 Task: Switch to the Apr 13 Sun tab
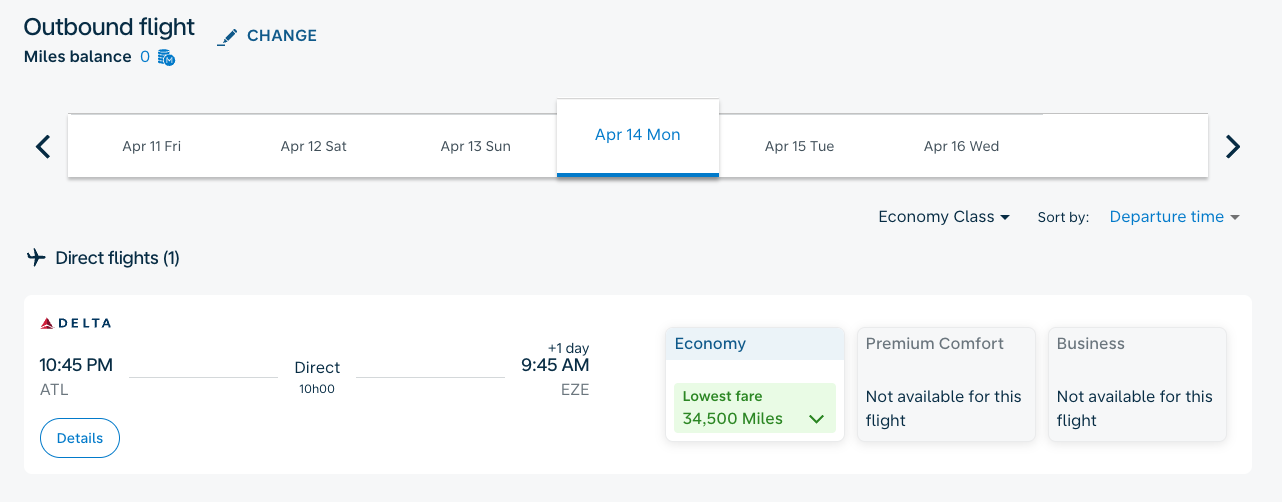point(476,147)
